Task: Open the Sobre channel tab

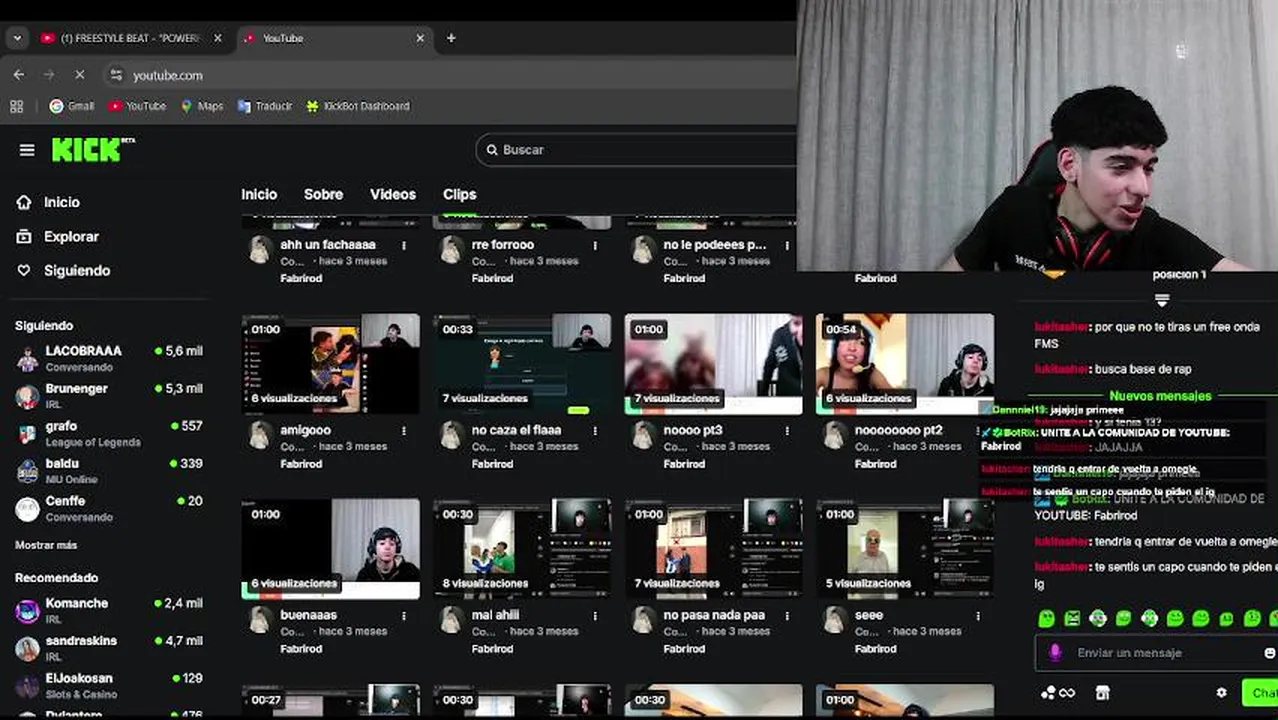Action: click(323, 195)
